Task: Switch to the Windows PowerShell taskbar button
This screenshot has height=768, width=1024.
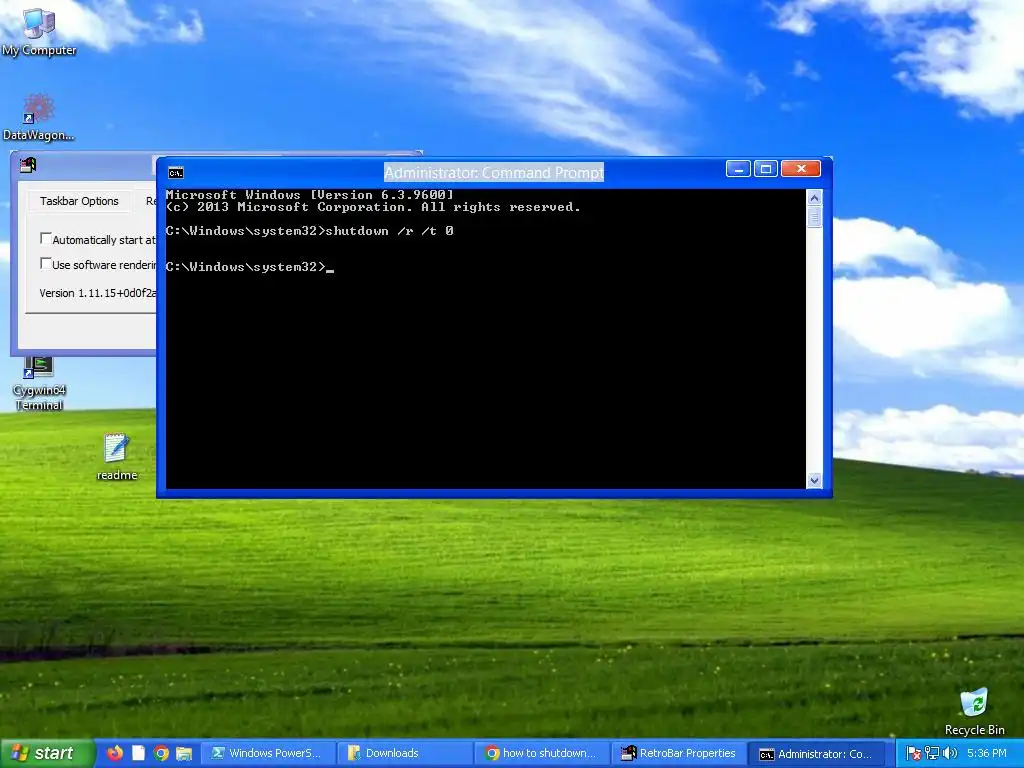Action: pos(268,753)
